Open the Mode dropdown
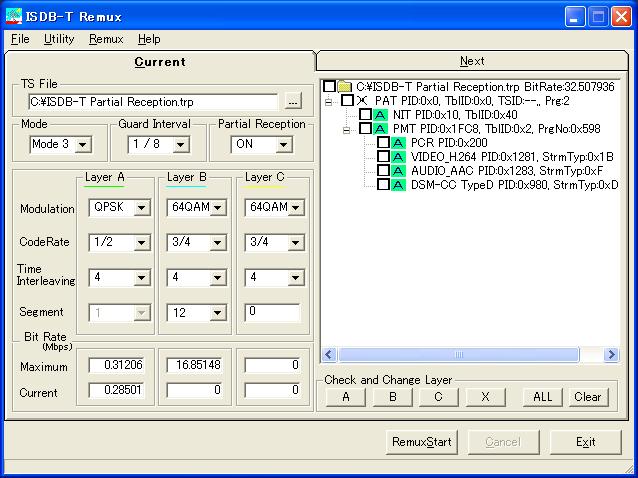Screen dimensions: 638x478 (83, 144)
